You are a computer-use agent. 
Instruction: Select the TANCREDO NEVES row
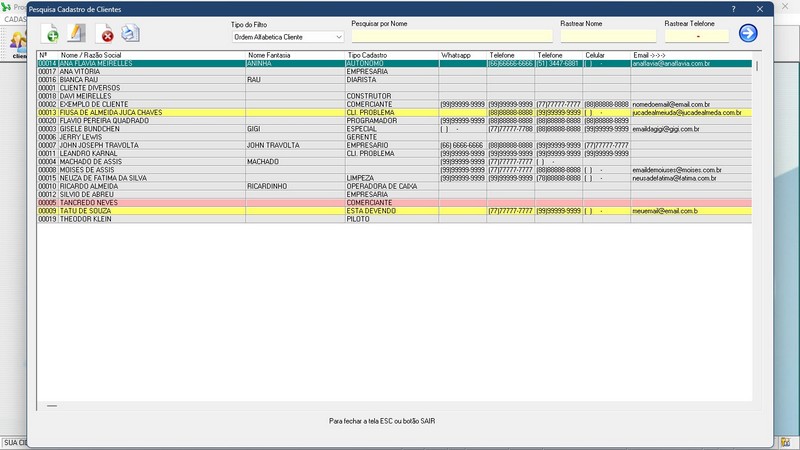pos(394,203)
